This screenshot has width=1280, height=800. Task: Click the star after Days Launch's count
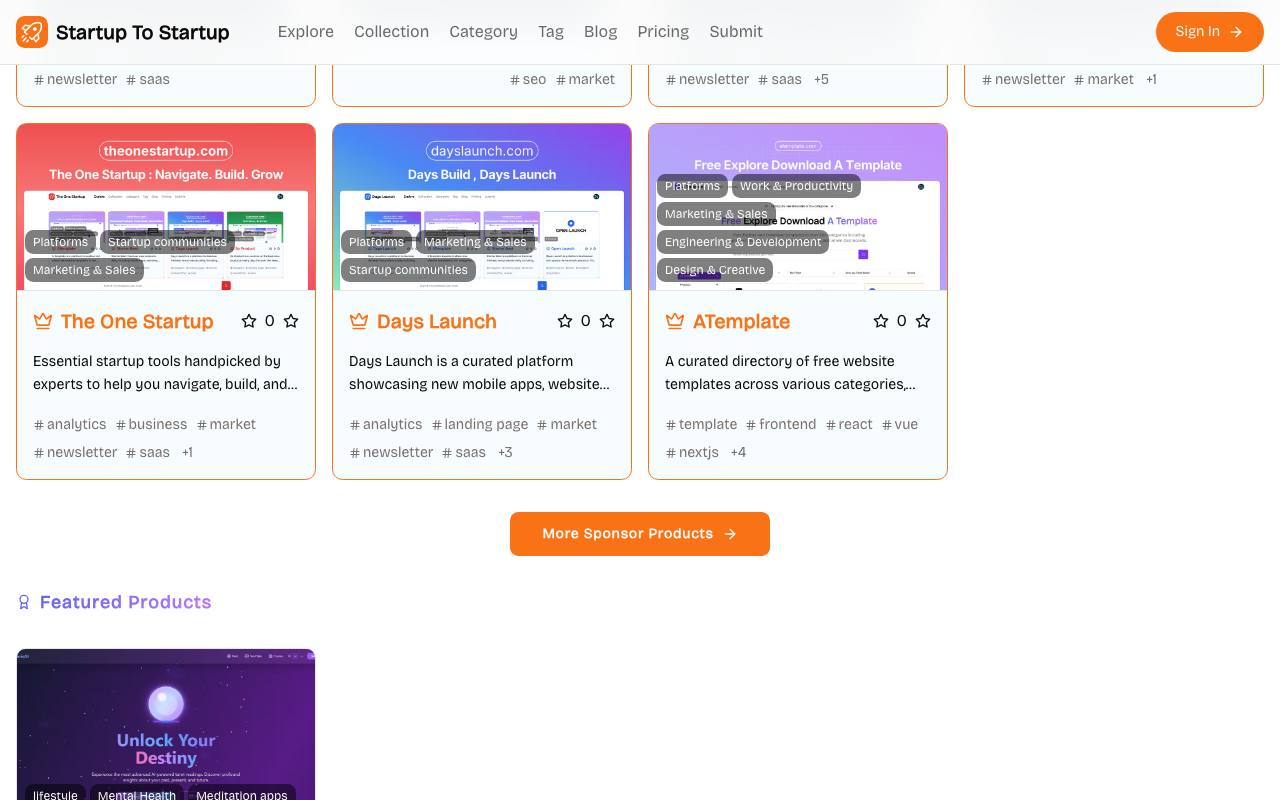(x=607, y=321)
